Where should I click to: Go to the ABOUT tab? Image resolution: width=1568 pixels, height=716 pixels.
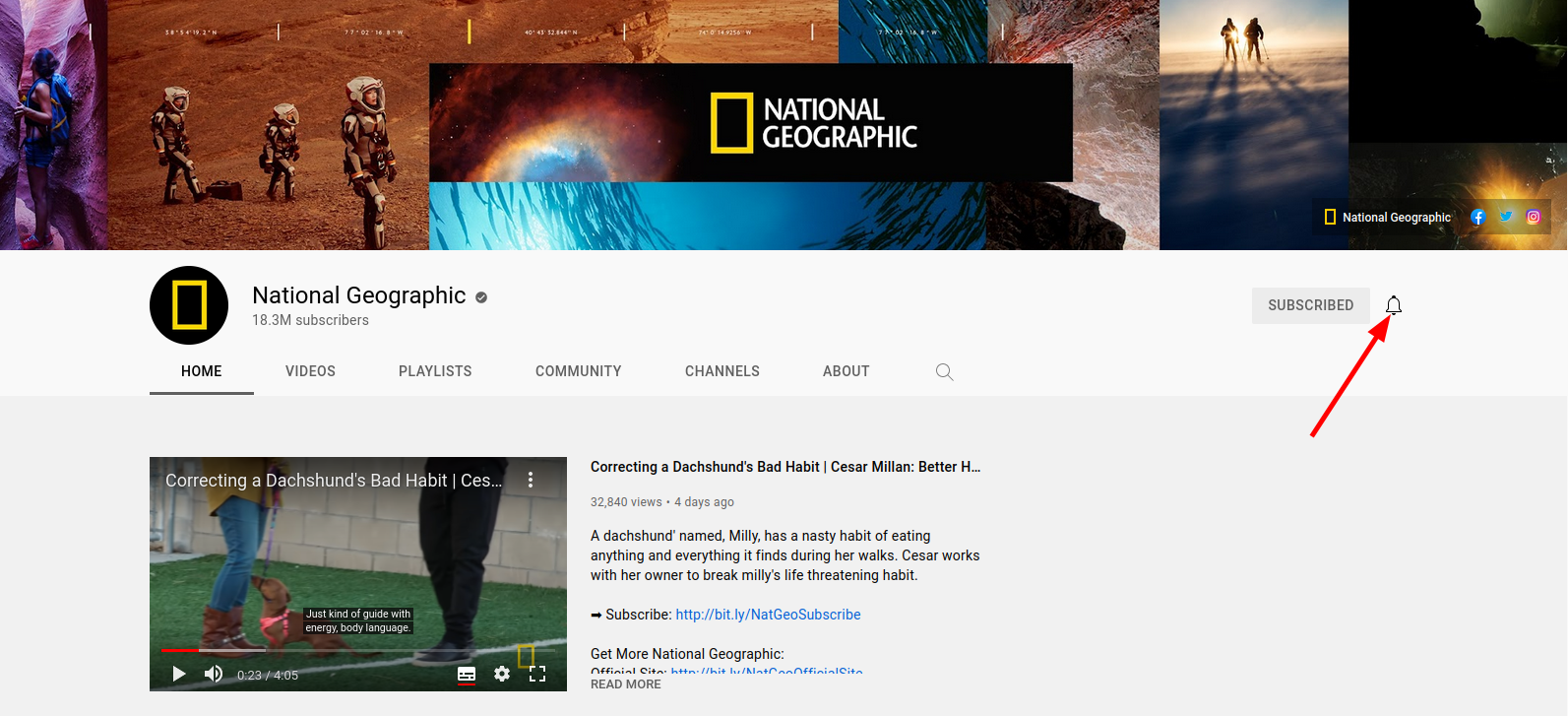coord(847,371)
